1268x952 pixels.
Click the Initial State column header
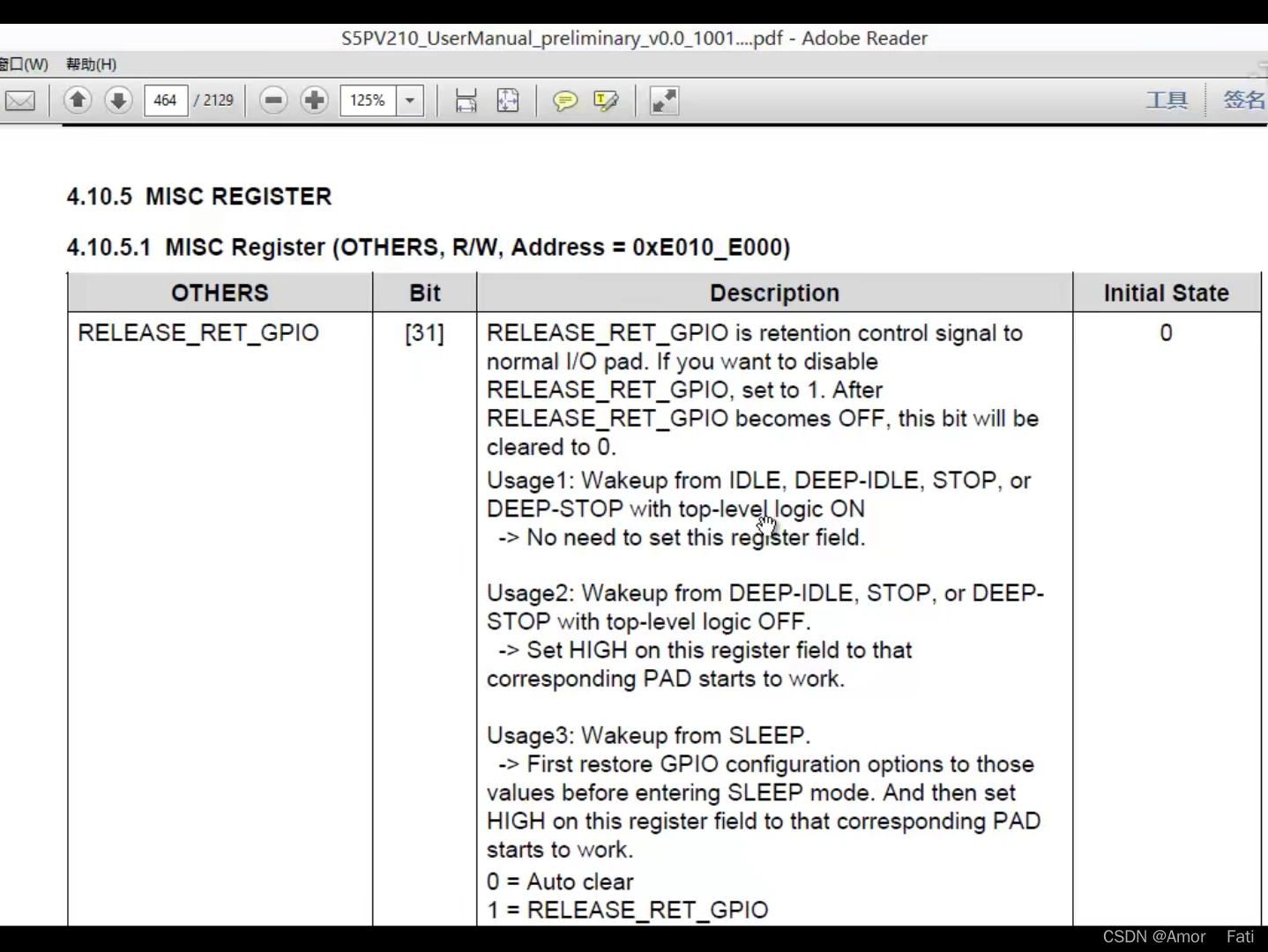pos(1166,293)
